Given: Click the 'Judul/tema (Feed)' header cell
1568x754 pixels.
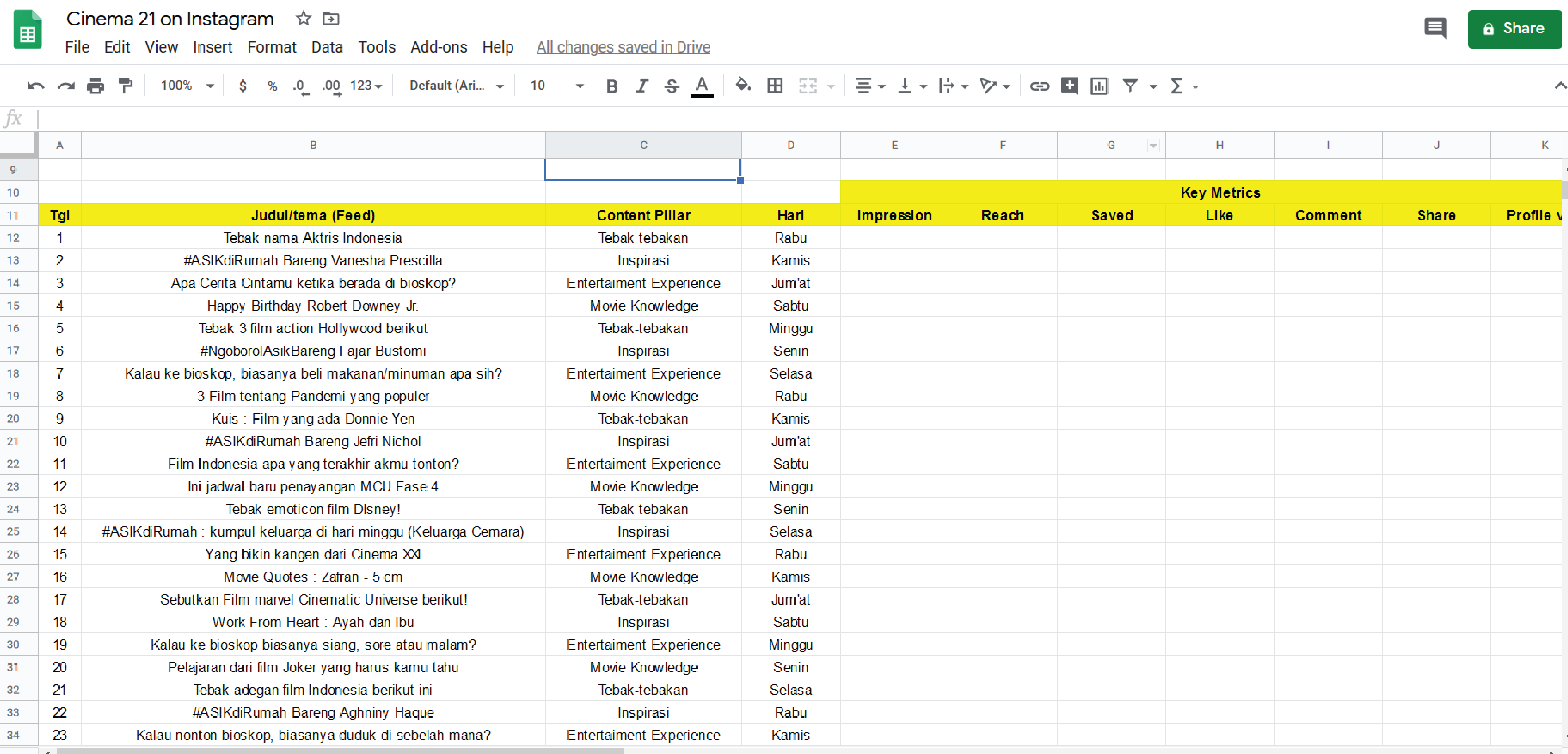Looking at the screenshot, I should 313,215.
